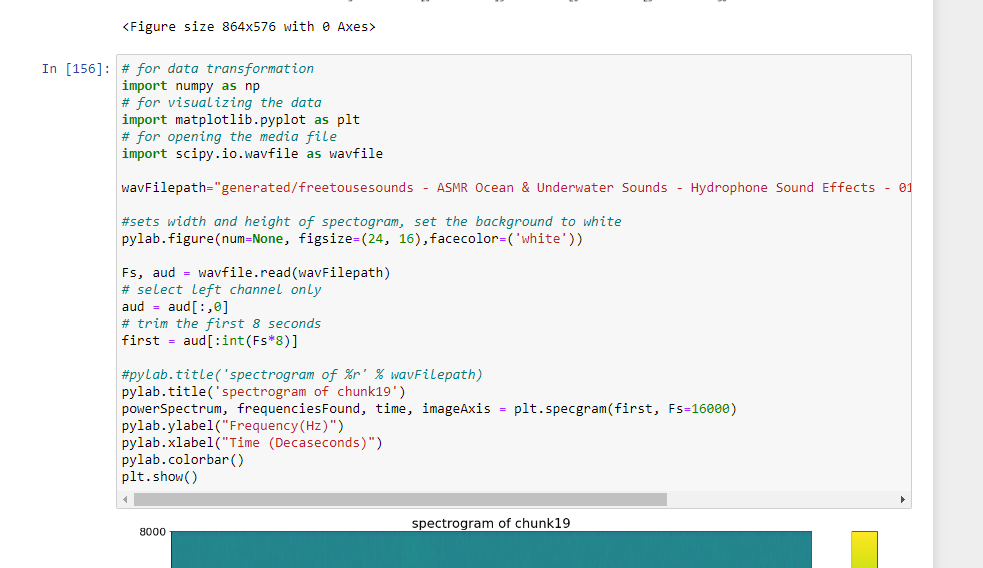This screenshot has height=568, width=983.
Task: Click the '# for data transformation' comment line
Action: tap(218, 69)
